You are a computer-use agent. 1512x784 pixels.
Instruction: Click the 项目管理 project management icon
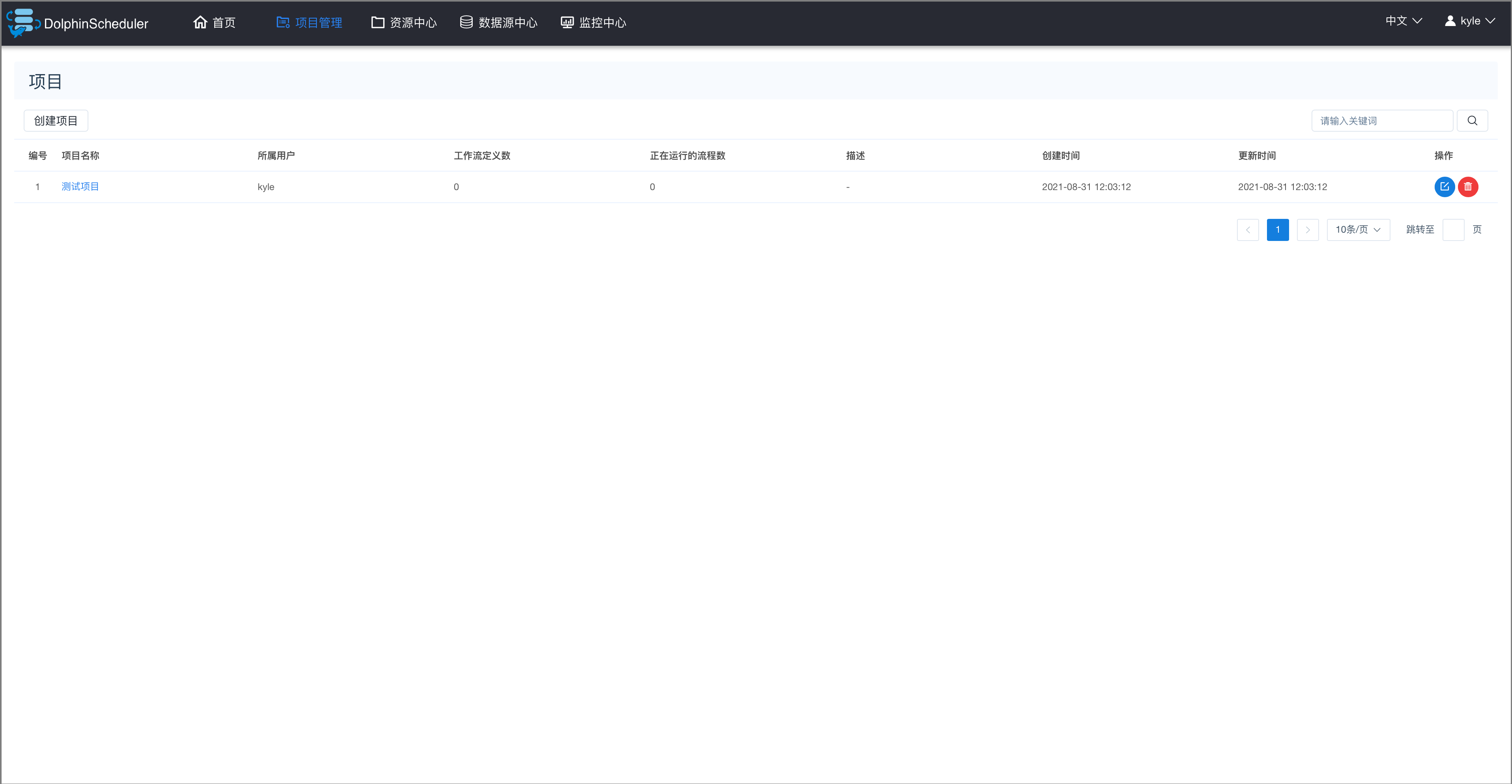point(283,22)
